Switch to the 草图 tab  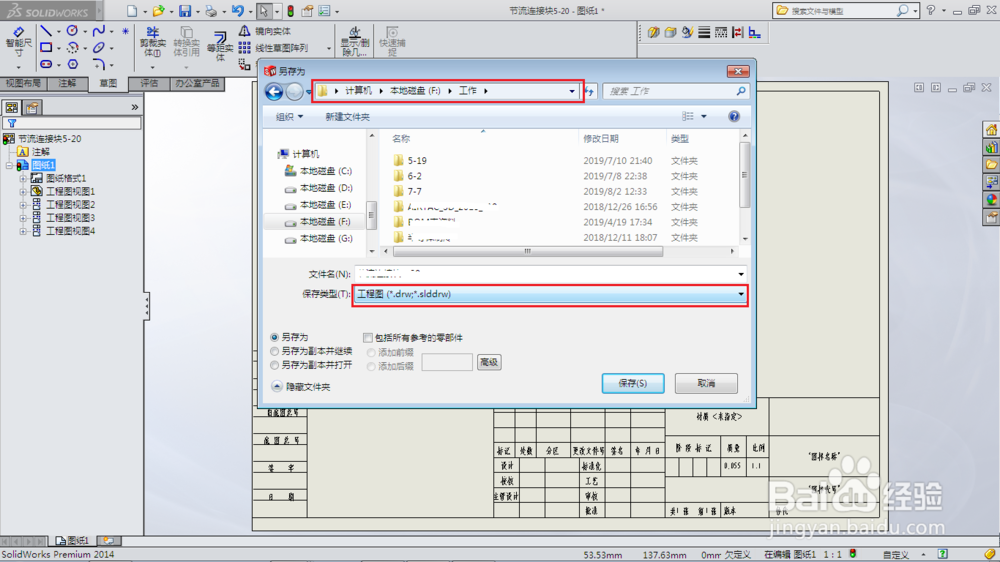[108, 84]
